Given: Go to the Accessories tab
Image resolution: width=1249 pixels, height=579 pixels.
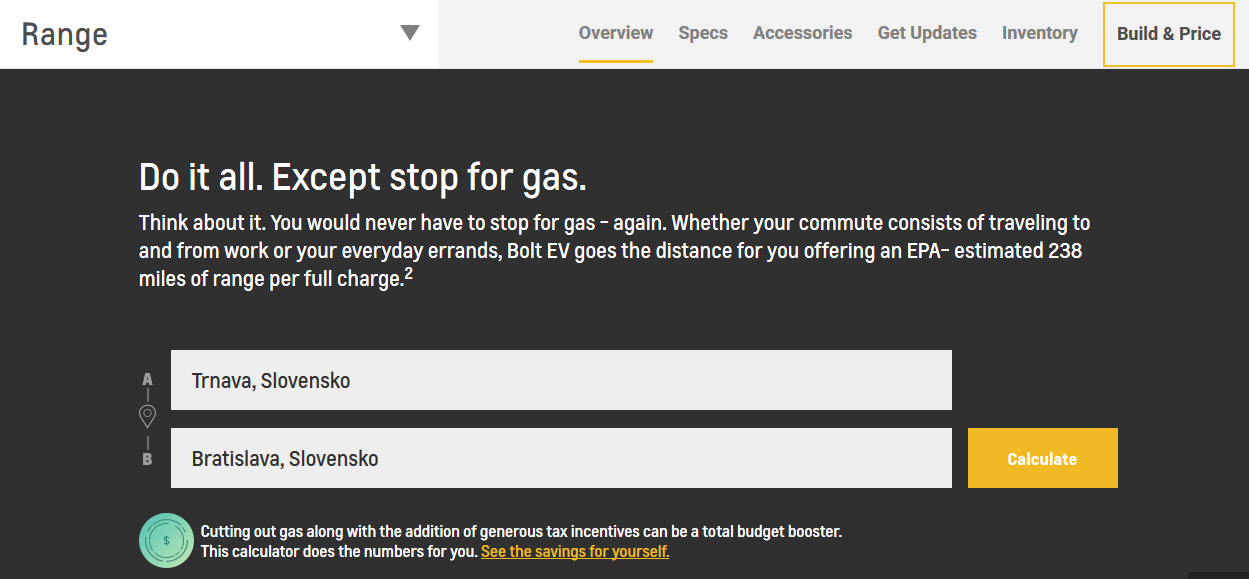Looking at the screenshot, I should (802, 33).
